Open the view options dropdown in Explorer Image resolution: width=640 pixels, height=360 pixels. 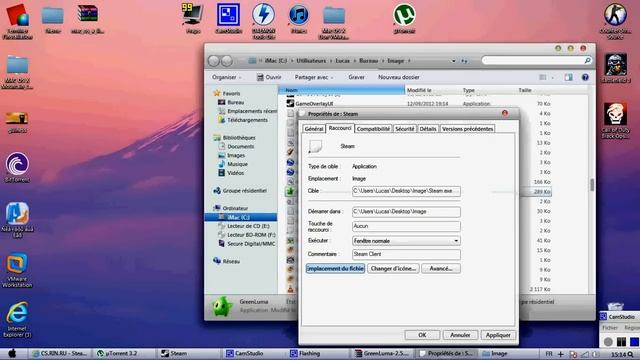tap(553, 77)
